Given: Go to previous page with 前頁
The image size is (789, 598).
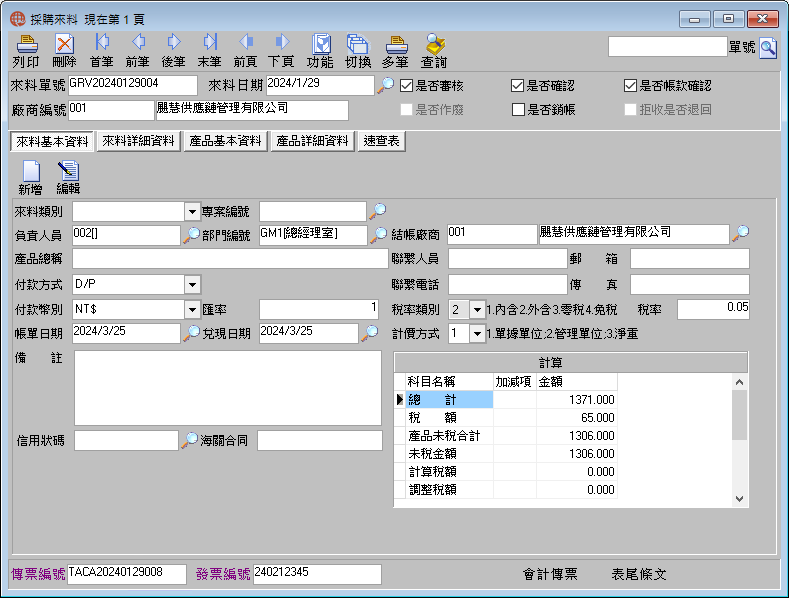Looking at the screenshot, I should [x=246, y=51].
